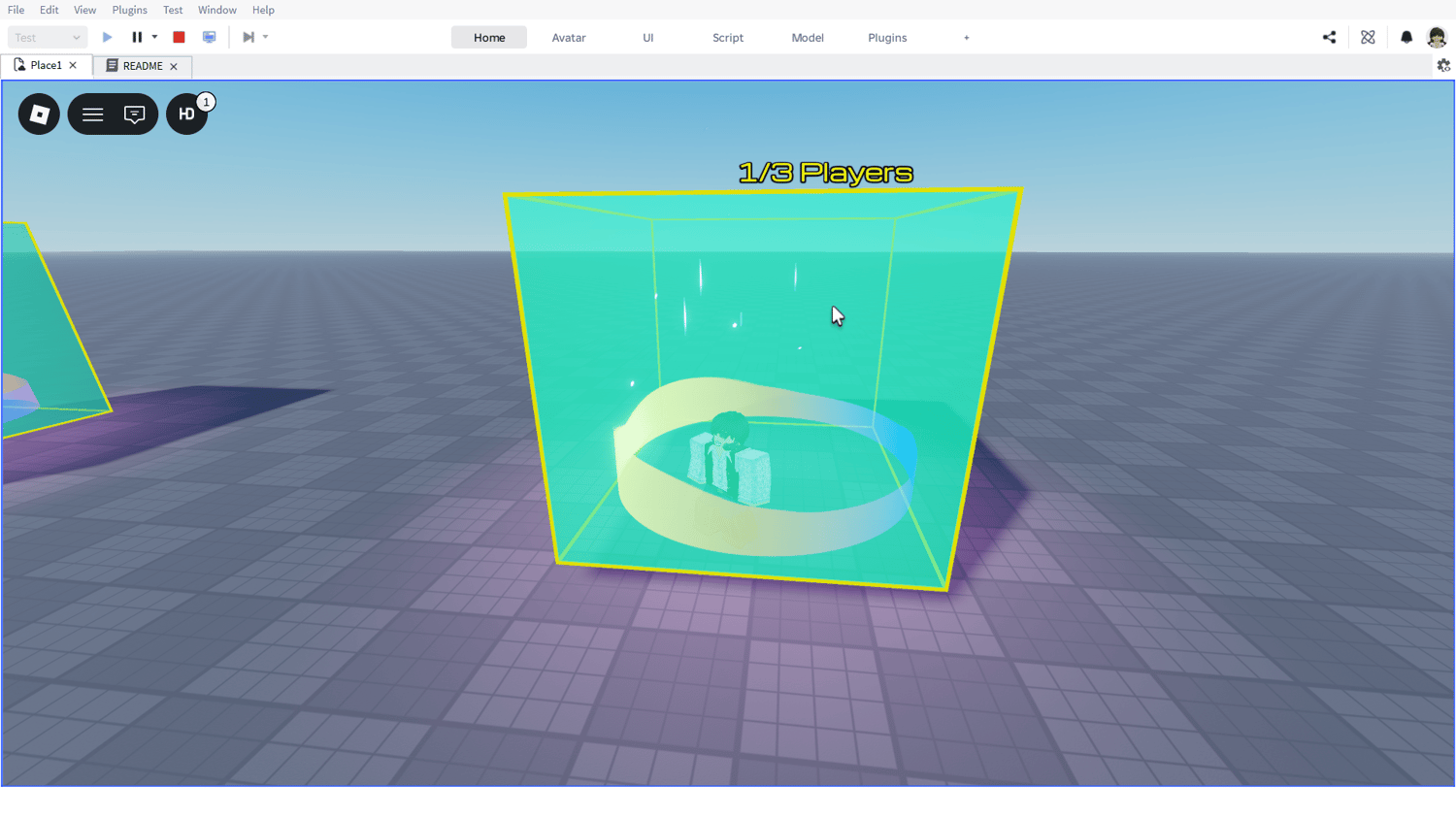This screenshot has height=818, width=1456.
Task: Click the step forward icon
Action: click(248, 38)
